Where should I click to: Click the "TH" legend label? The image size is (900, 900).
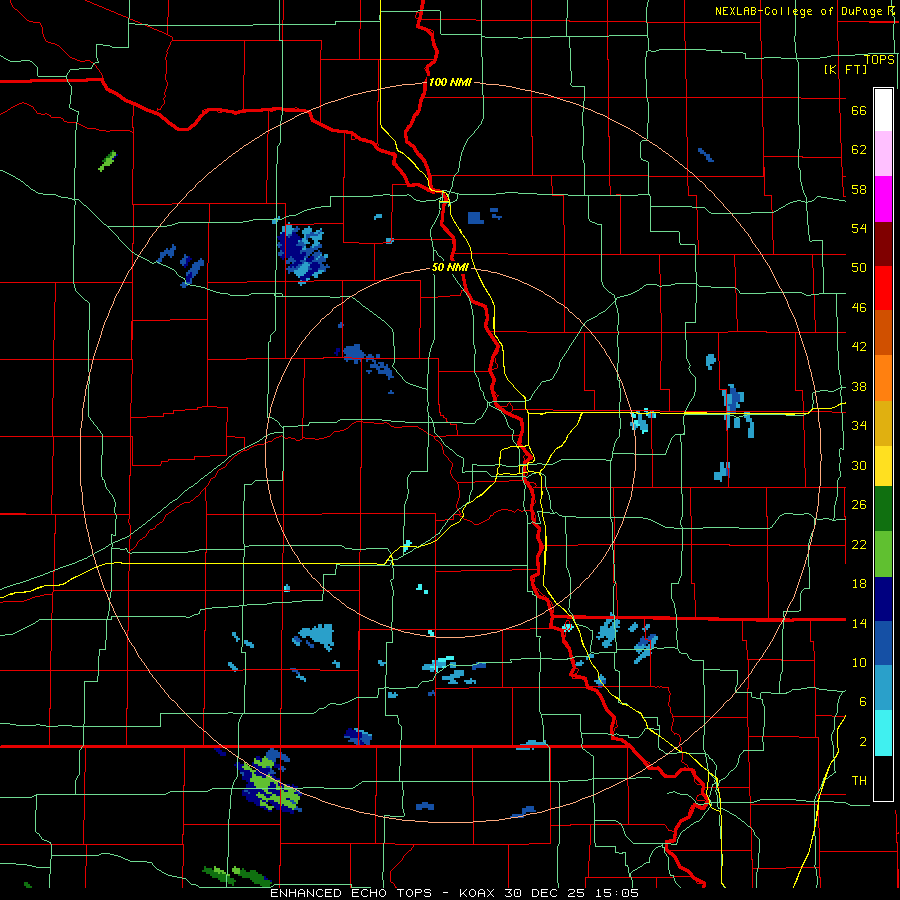pyautogui.click(x=859, y=781)
